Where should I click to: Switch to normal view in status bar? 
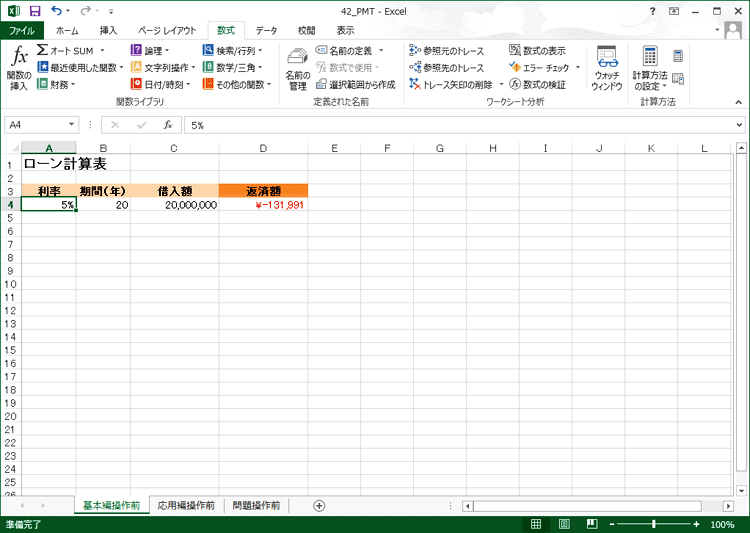click(x=536, y=524)
